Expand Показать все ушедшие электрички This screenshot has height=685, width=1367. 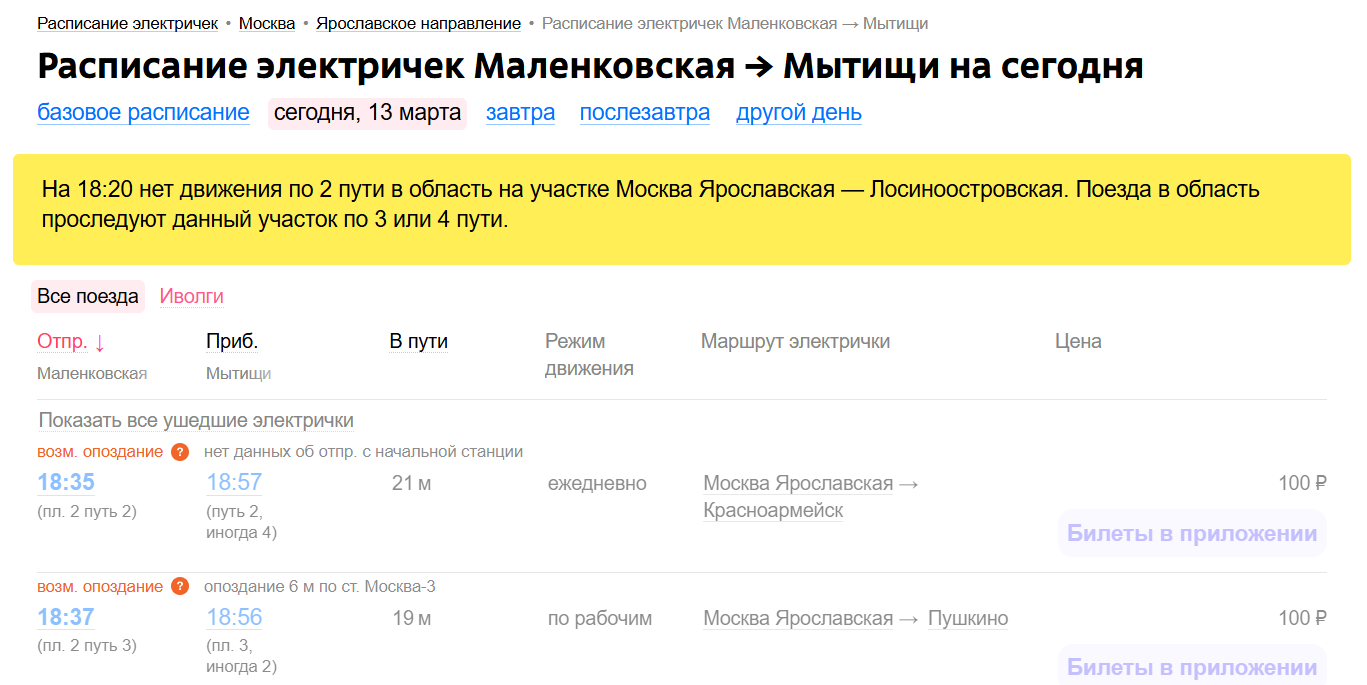(196, 420)
